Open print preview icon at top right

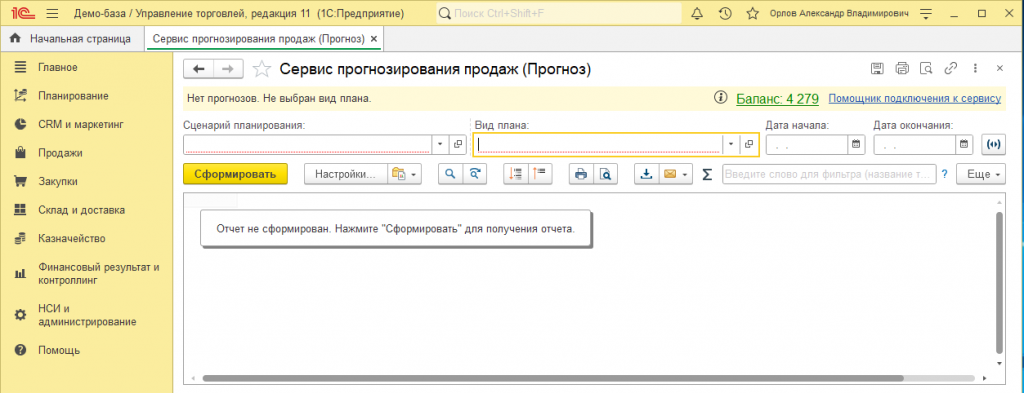925,68
